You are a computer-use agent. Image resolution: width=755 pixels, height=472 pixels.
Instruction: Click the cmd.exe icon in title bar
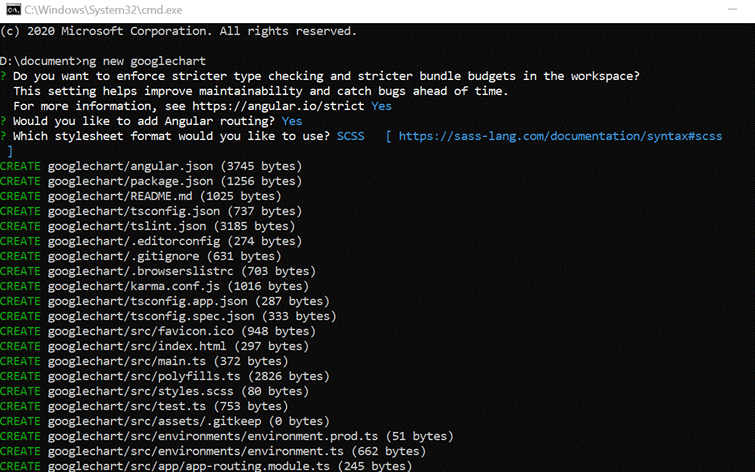coord(13,10)
